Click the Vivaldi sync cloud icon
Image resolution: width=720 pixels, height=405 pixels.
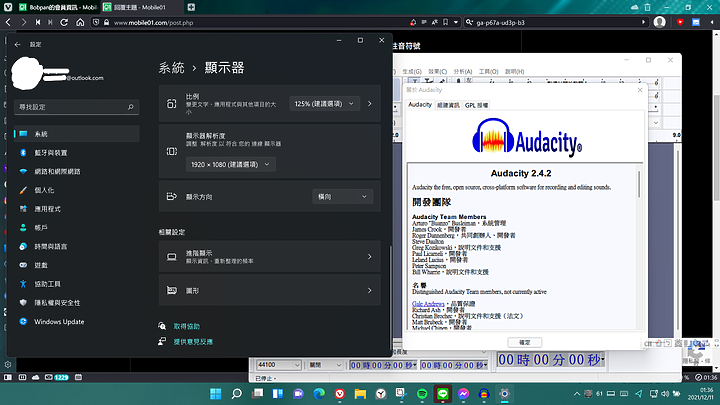pos(635,7)
